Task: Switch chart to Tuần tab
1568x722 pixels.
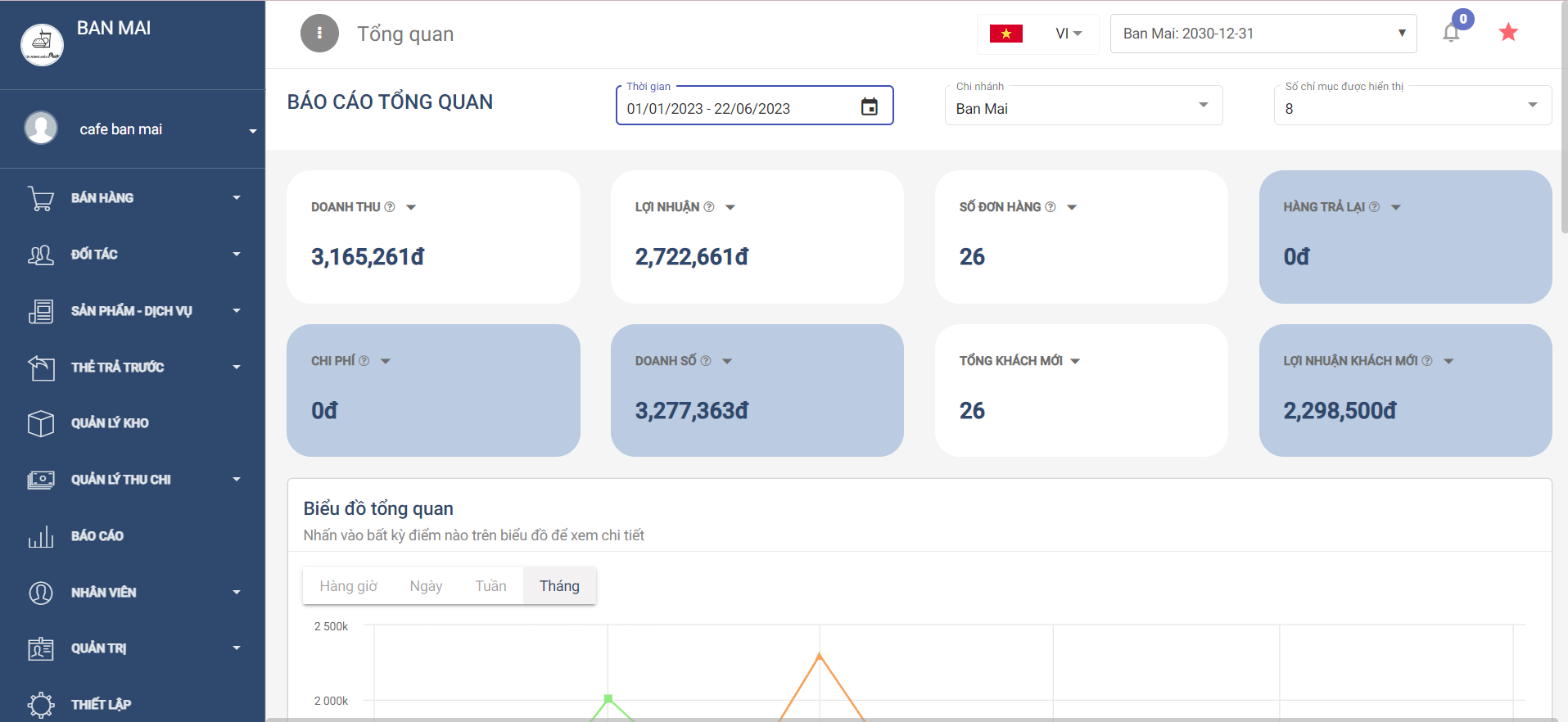Action: tap(490, 586)
